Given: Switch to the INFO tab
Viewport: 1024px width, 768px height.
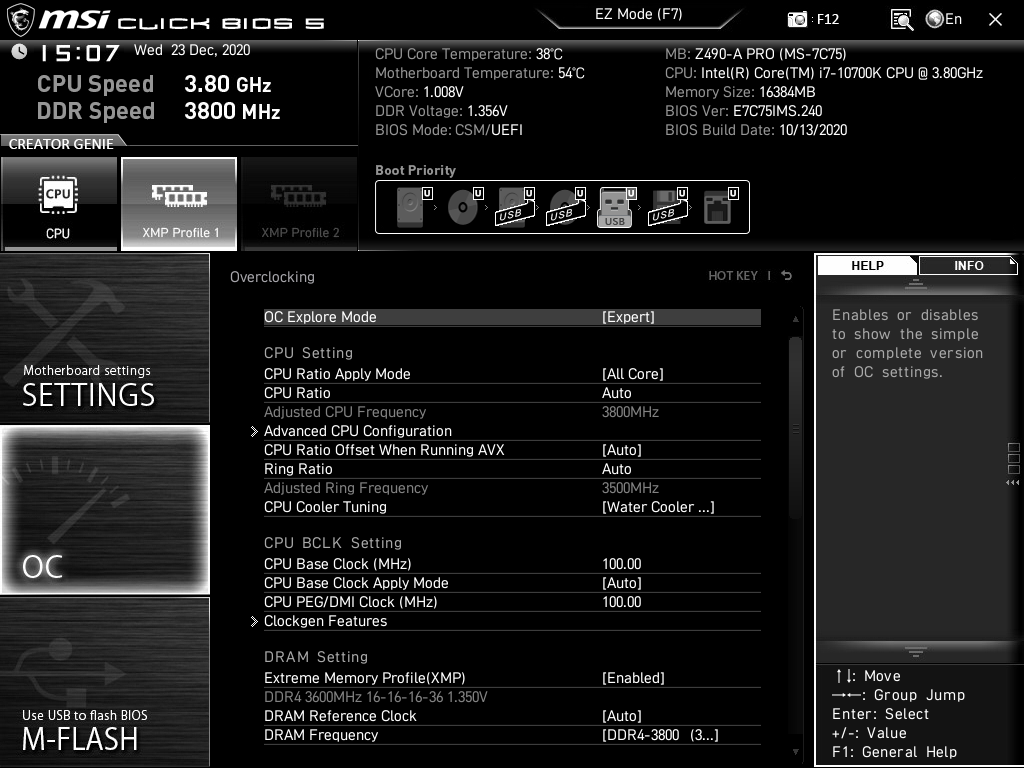Looking at the screenshot, I should point(968,265).
